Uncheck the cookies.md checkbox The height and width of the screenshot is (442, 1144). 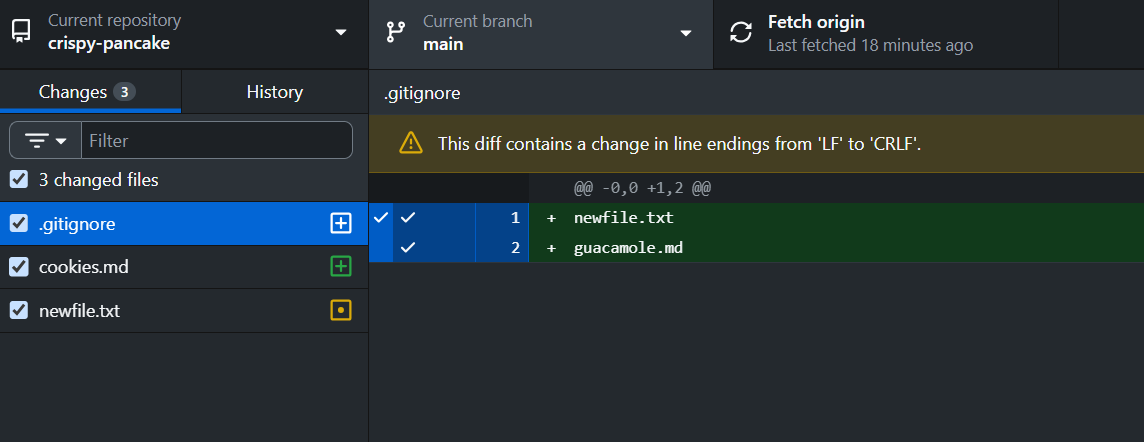(19, 267)
